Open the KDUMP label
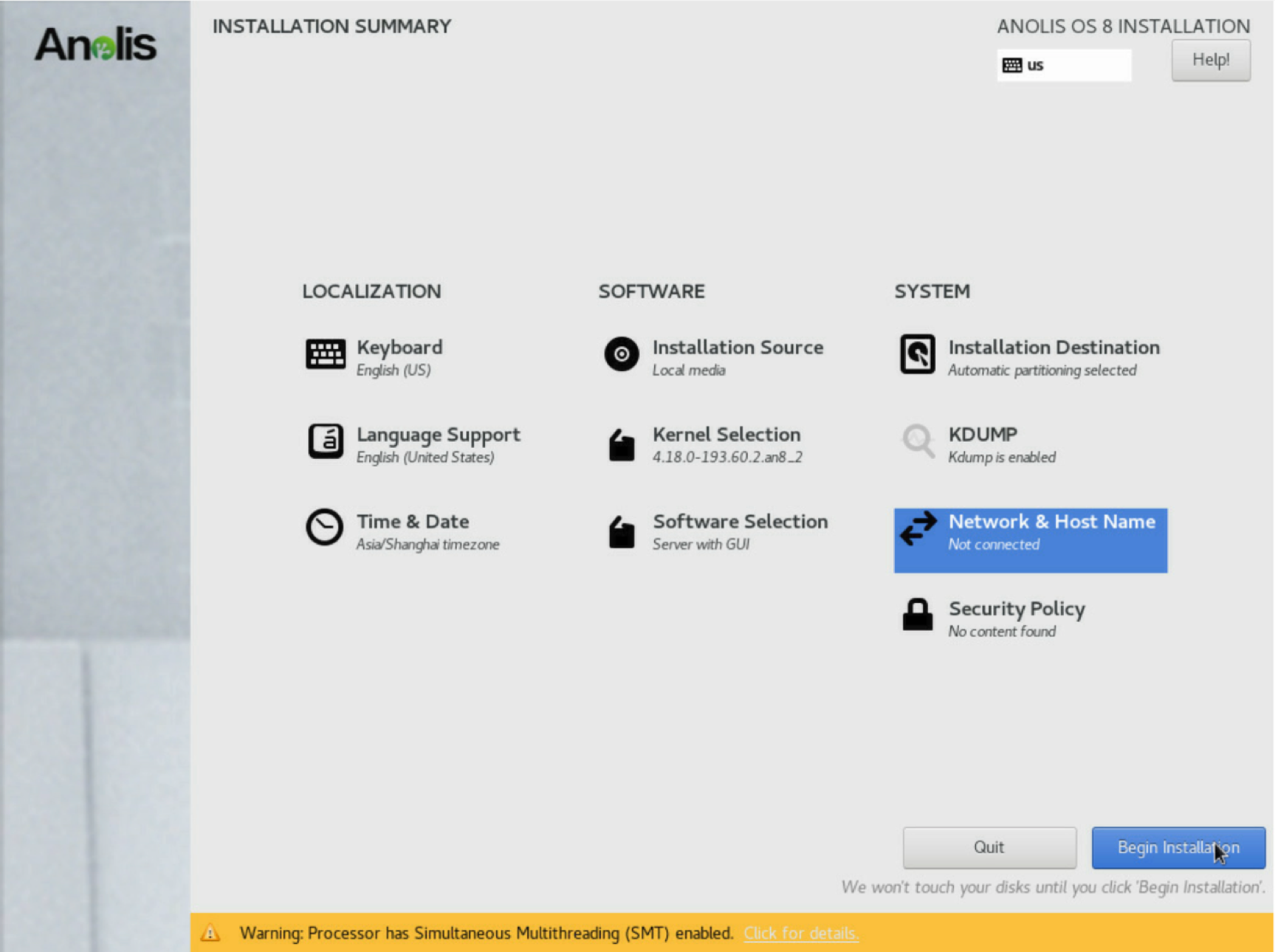Viewport: 1275px width, 952px height. pos(983,435)
